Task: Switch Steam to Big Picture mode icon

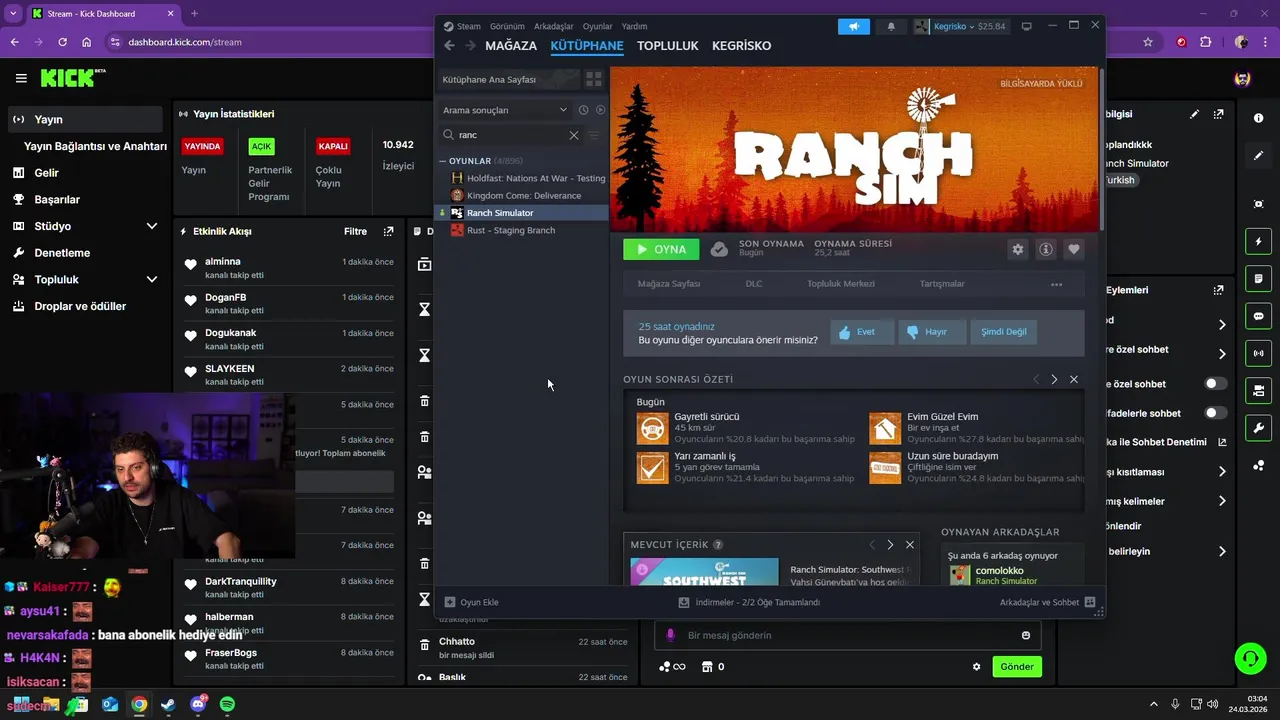Action: [1026, 26]
